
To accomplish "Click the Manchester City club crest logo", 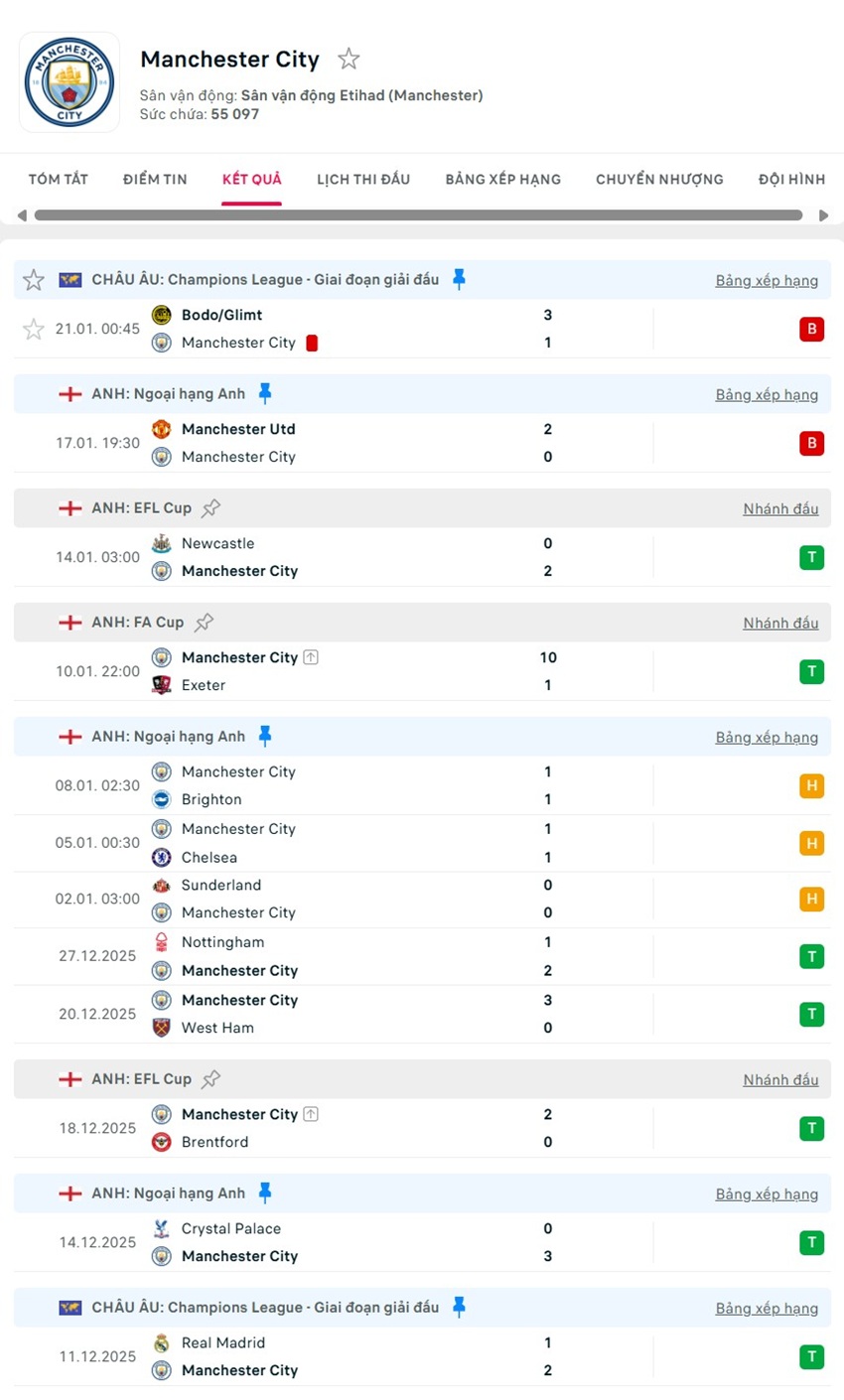I will pos(69,81).
